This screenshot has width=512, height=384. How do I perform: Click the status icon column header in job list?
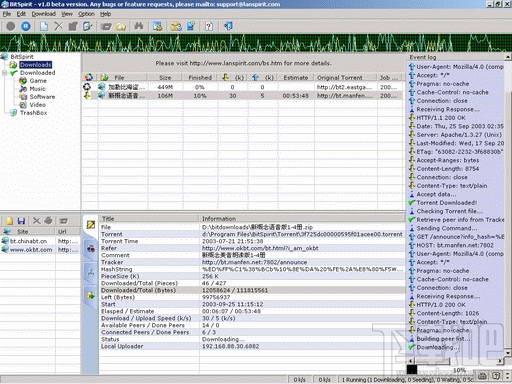point(89,77)
